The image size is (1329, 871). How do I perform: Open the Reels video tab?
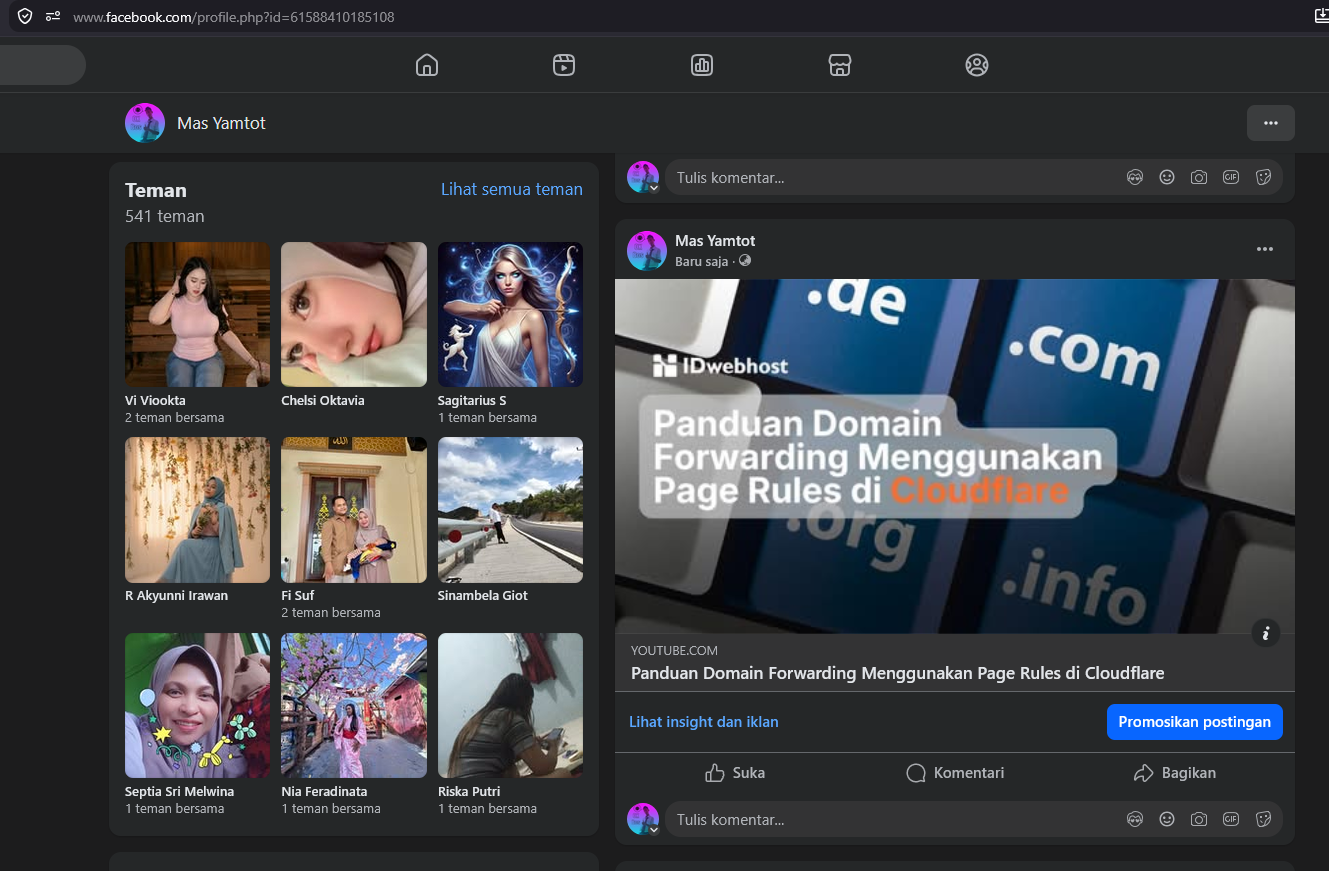564,65
